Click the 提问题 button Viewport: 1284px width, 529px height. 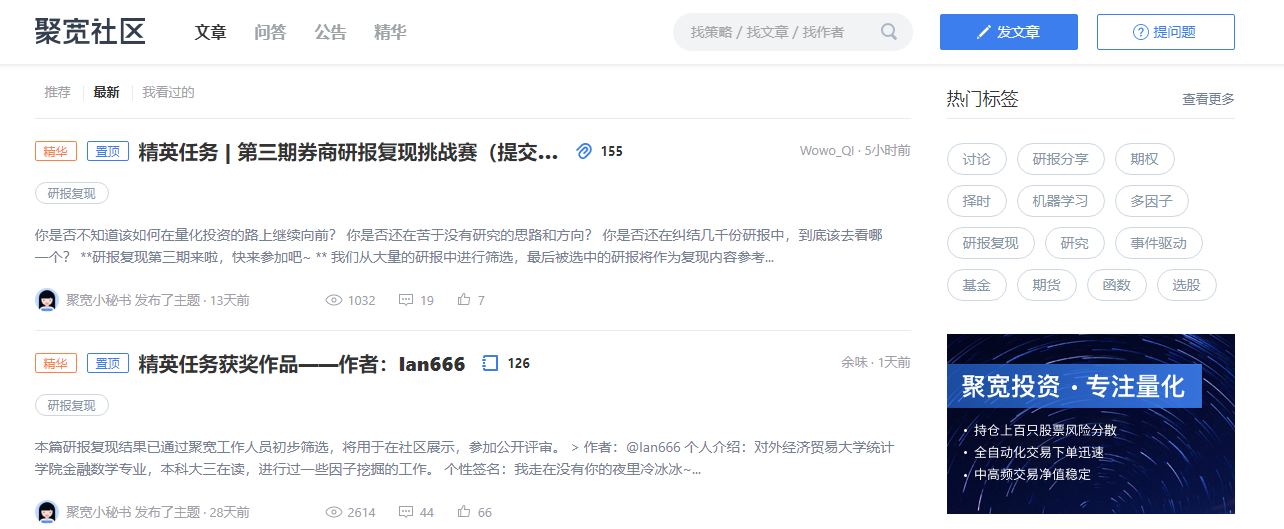coord(1166,32)
